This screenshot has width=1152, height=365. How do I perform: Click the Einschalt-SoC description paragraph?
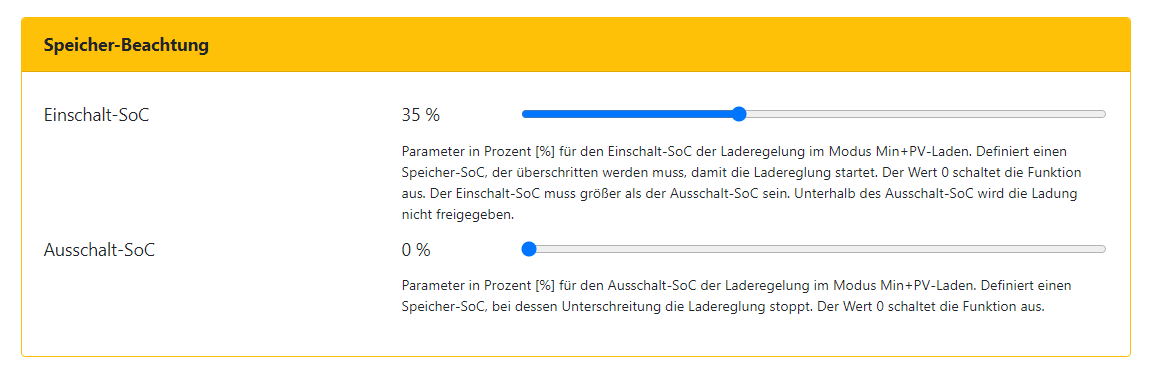pyautogui.click(x=743, y=183)
